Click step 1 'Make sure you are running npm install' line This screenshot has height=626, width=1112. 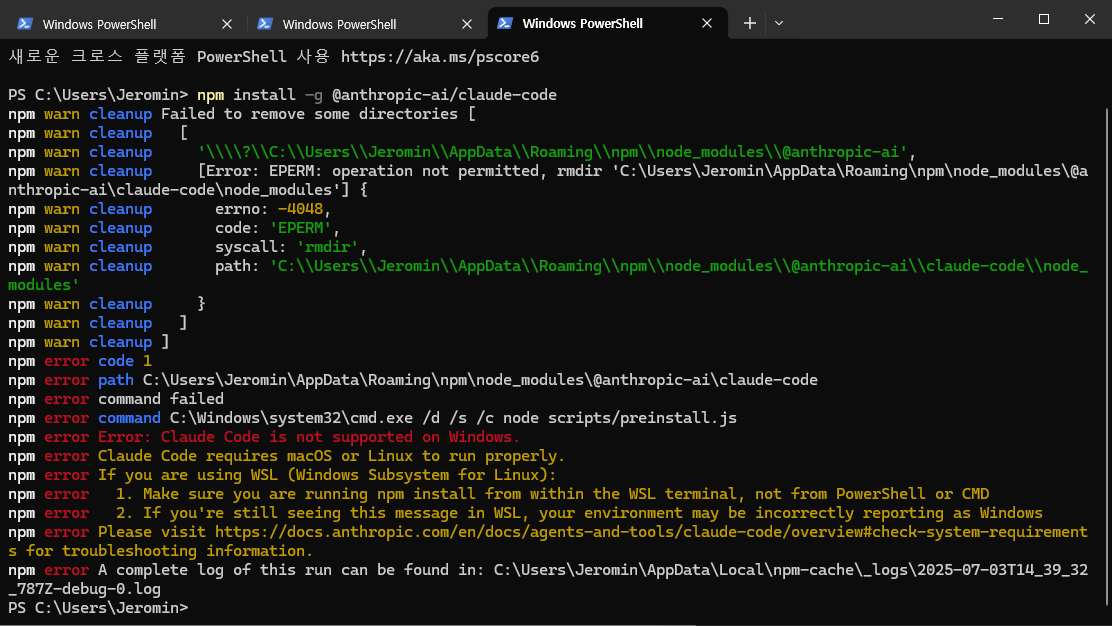[x=552, y=494]
